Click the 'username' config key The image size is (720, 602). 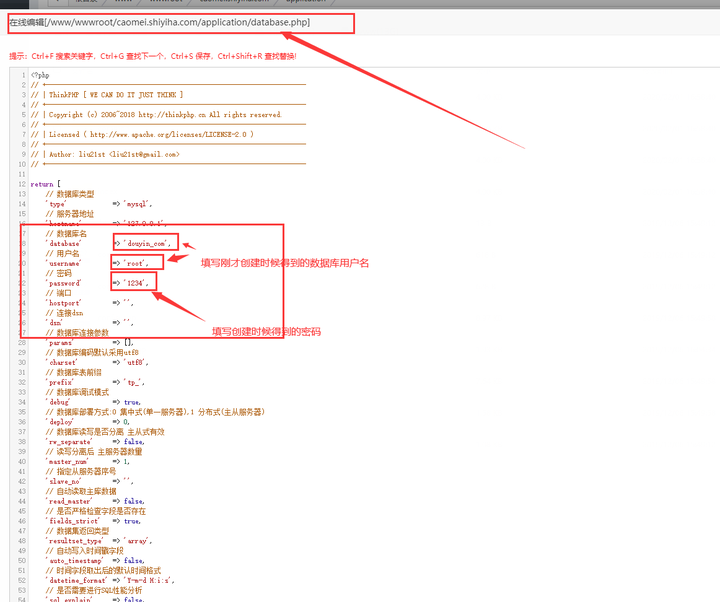click(63, 264)
